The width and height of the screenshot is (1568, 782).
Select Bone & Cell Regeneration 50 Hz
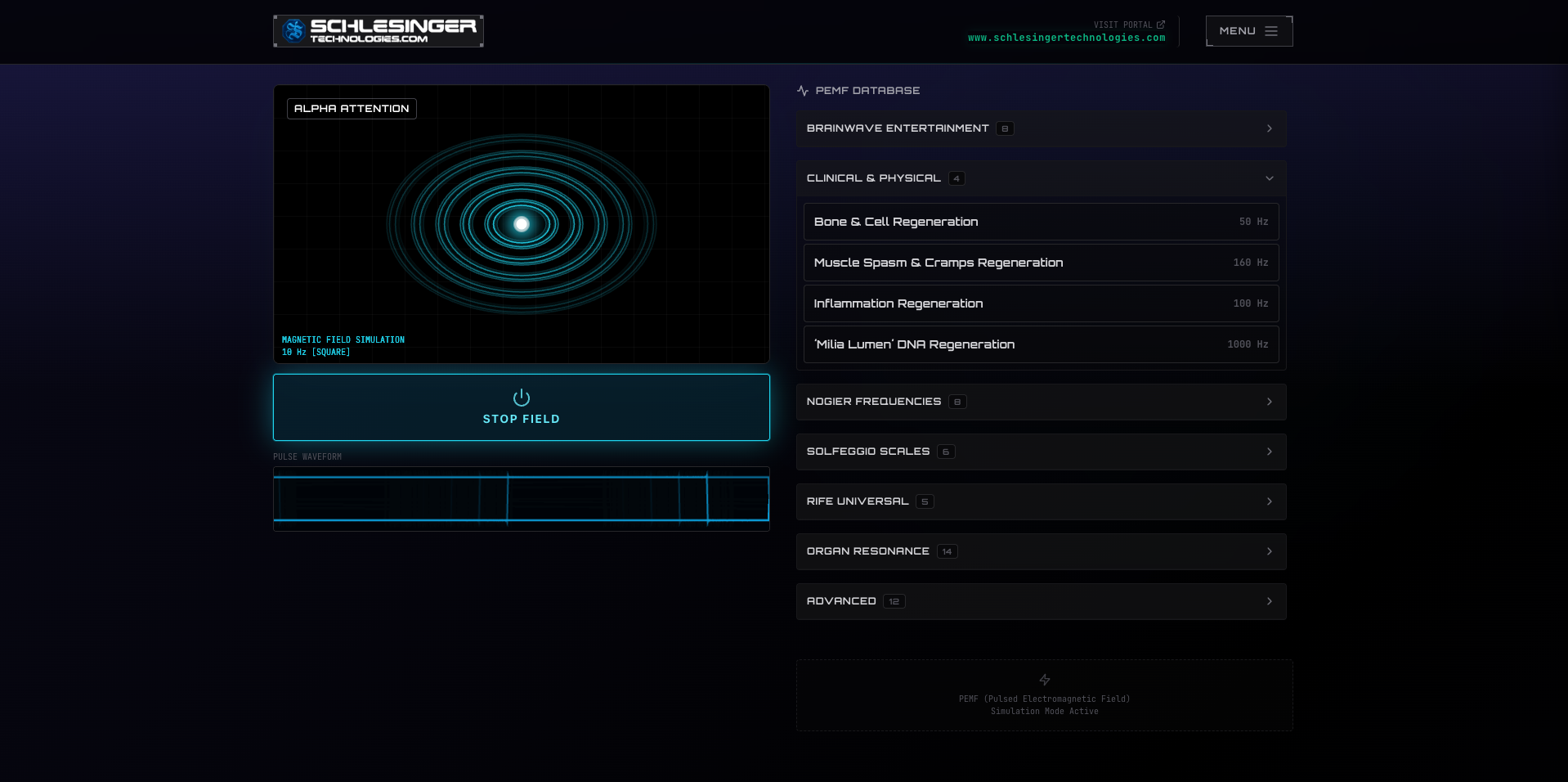tap(1040, 222)
